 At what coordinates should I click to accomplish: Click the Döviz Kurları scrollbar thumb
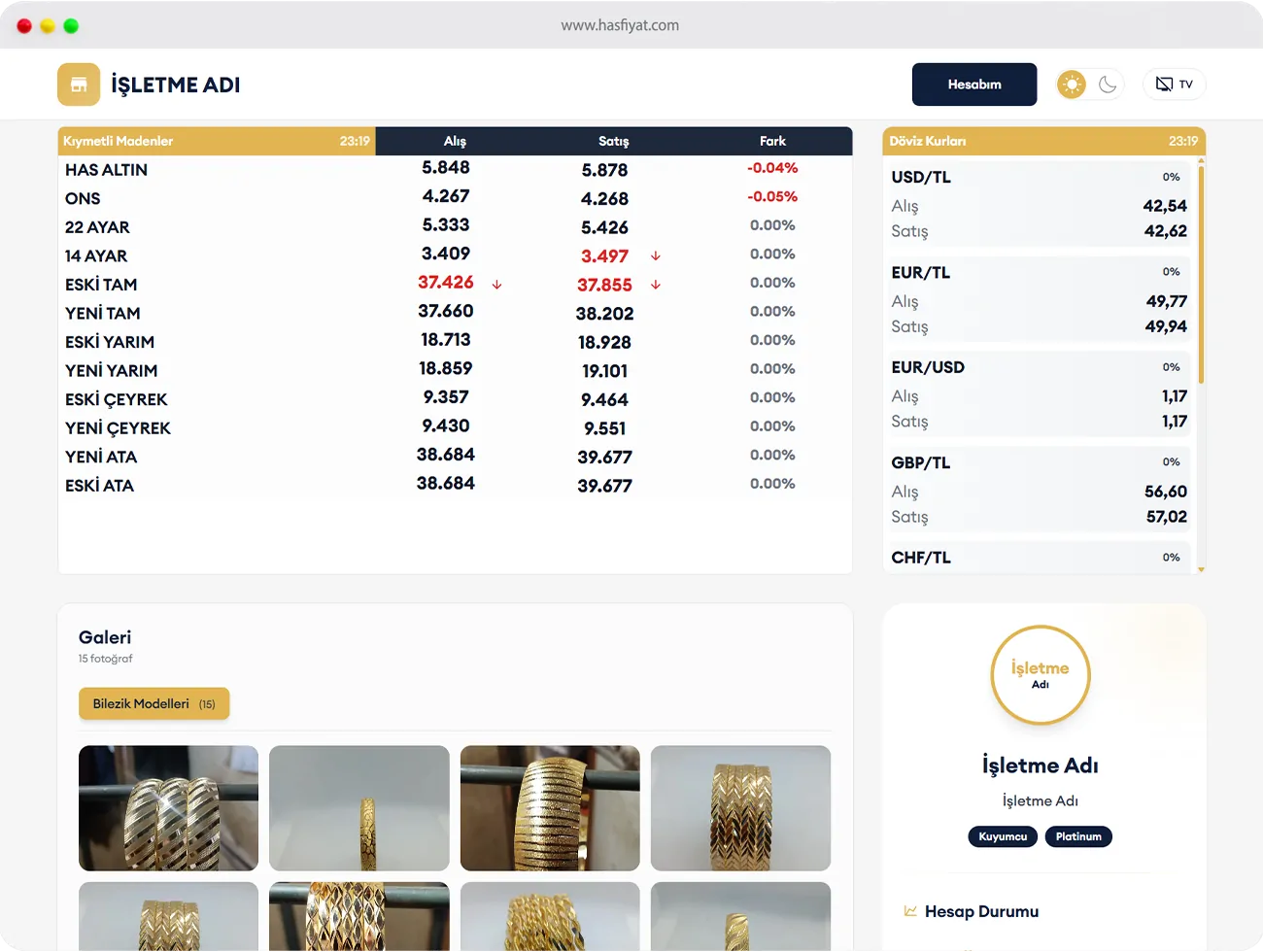coord(1202,274)
